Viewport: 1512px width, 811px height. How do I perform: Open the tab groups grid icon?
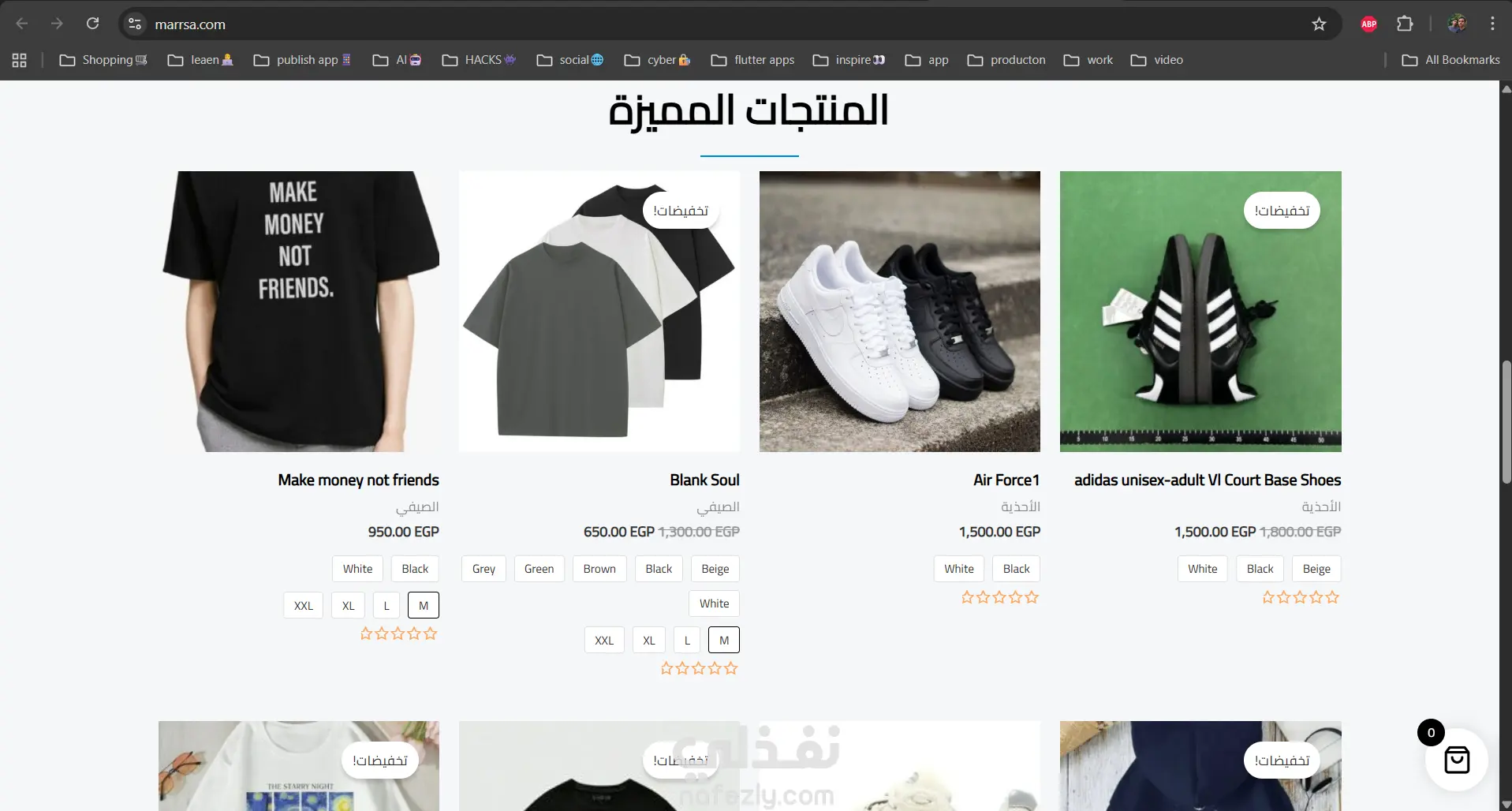coord(20,60)
